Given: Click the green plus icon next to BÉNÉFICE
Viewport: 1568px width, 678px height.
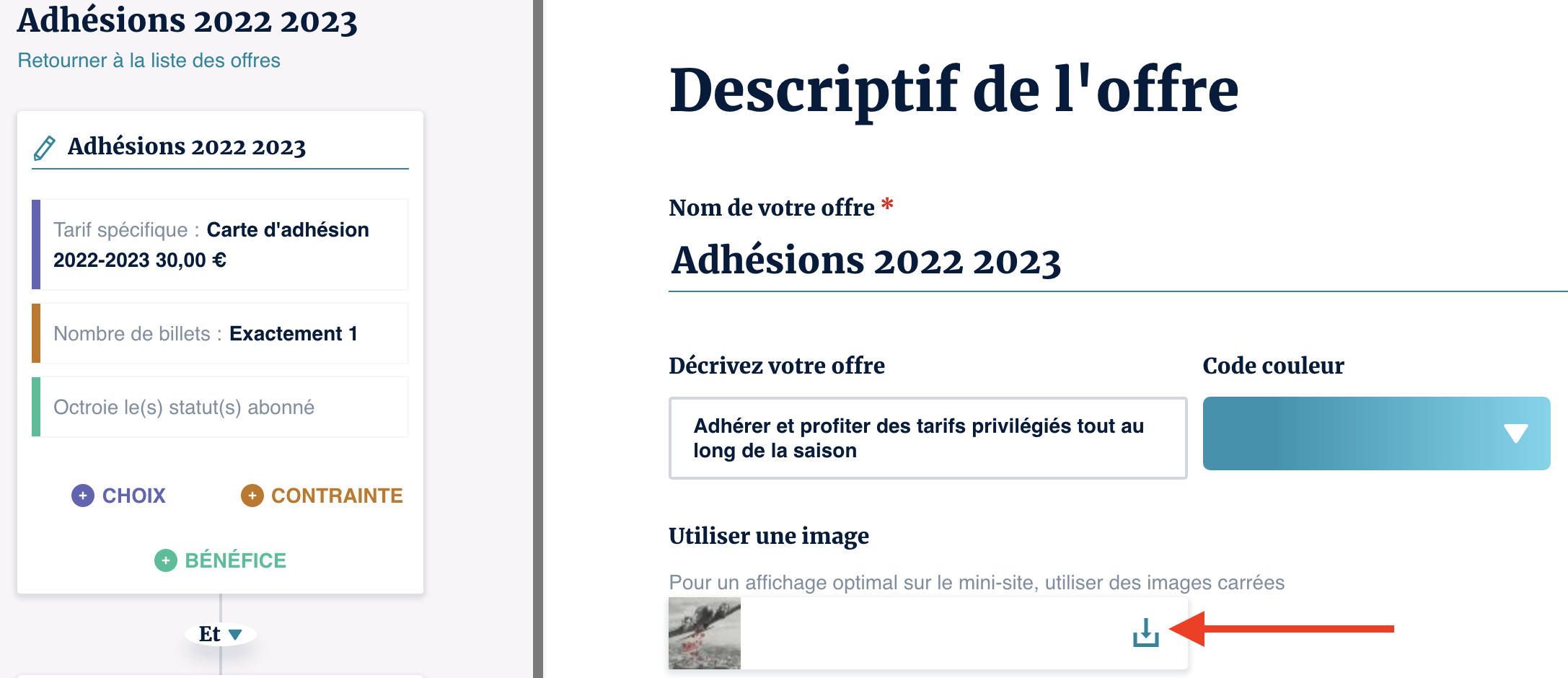Looking at the screenshot, I should pyautogui.click(x=166, y=560).
